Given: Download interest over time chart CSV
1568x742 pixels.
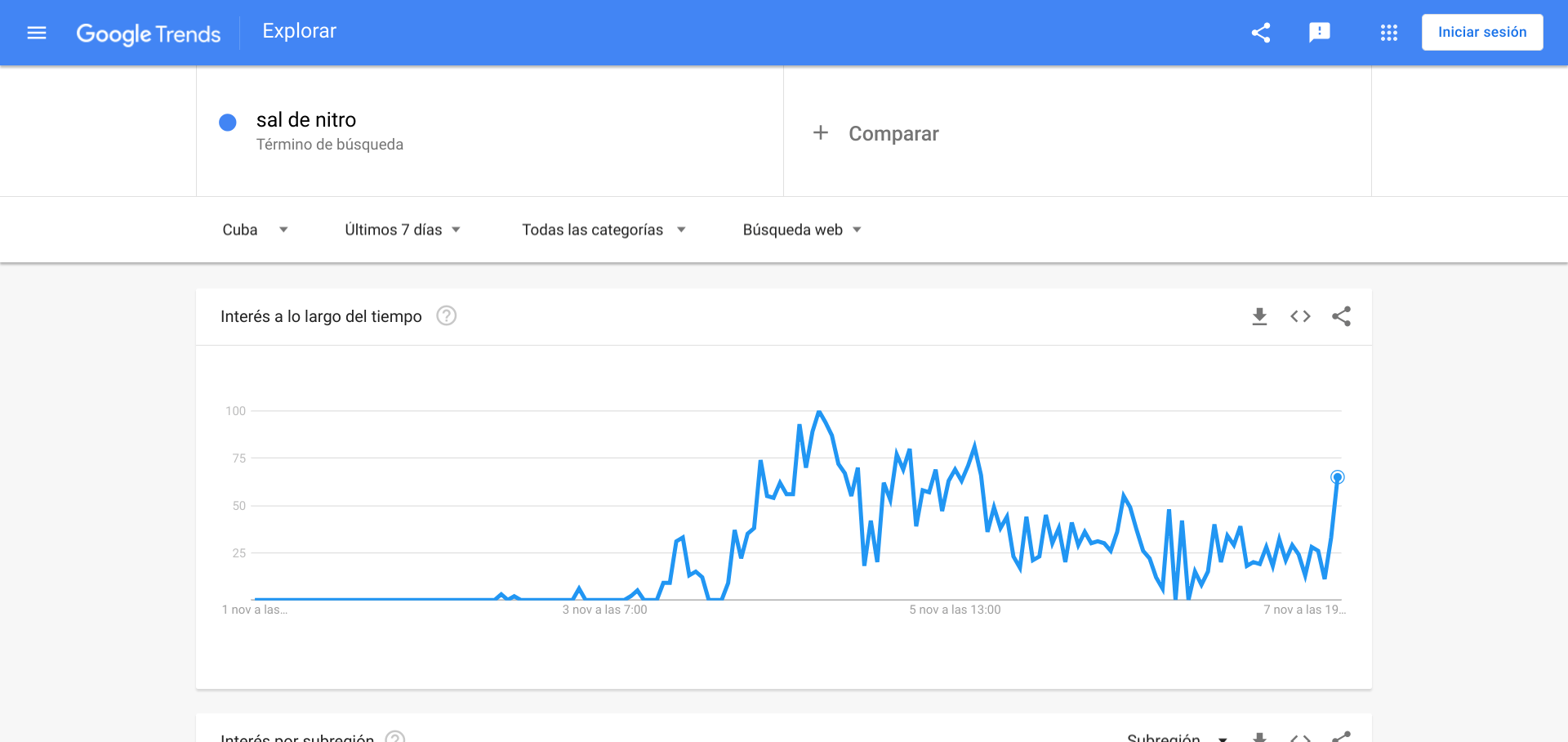Looking at the screenshot, I should coord(1259,316).
